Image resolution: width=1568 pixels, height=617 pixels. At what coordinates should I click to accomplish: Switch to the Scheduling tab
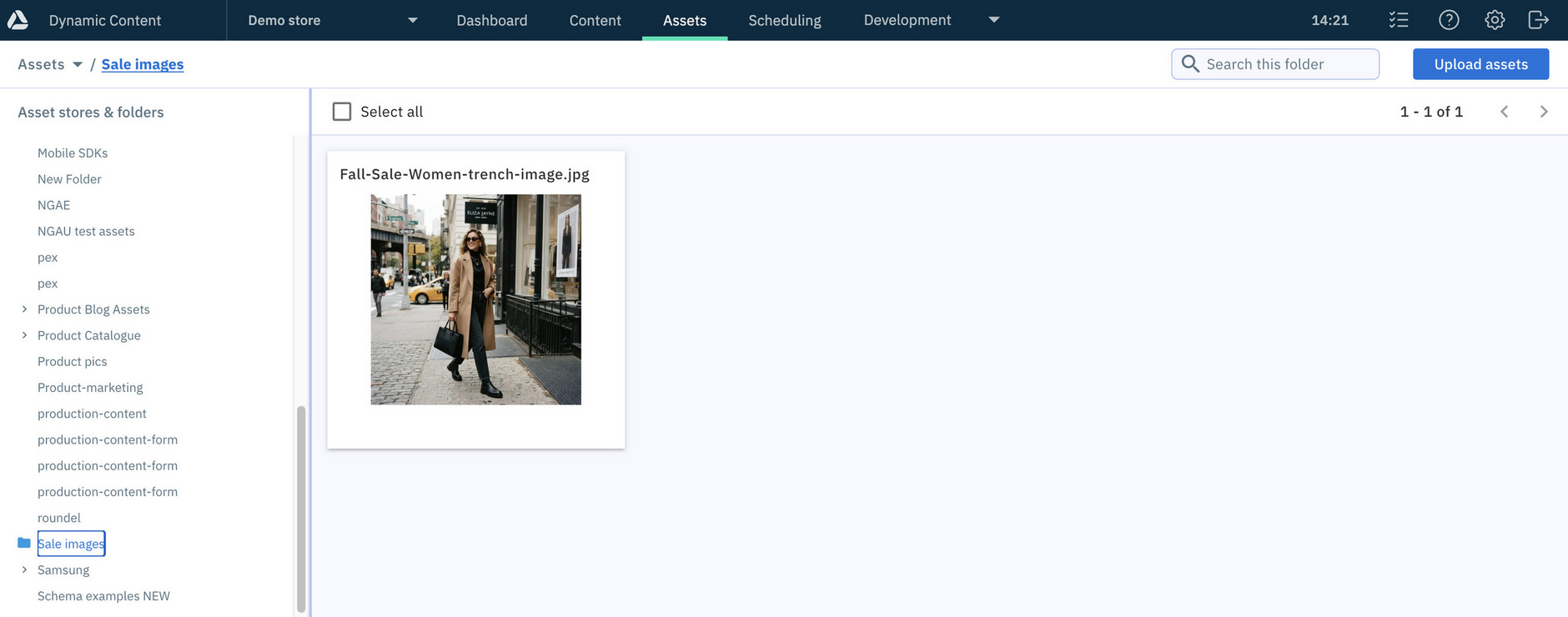coord(785,20)
